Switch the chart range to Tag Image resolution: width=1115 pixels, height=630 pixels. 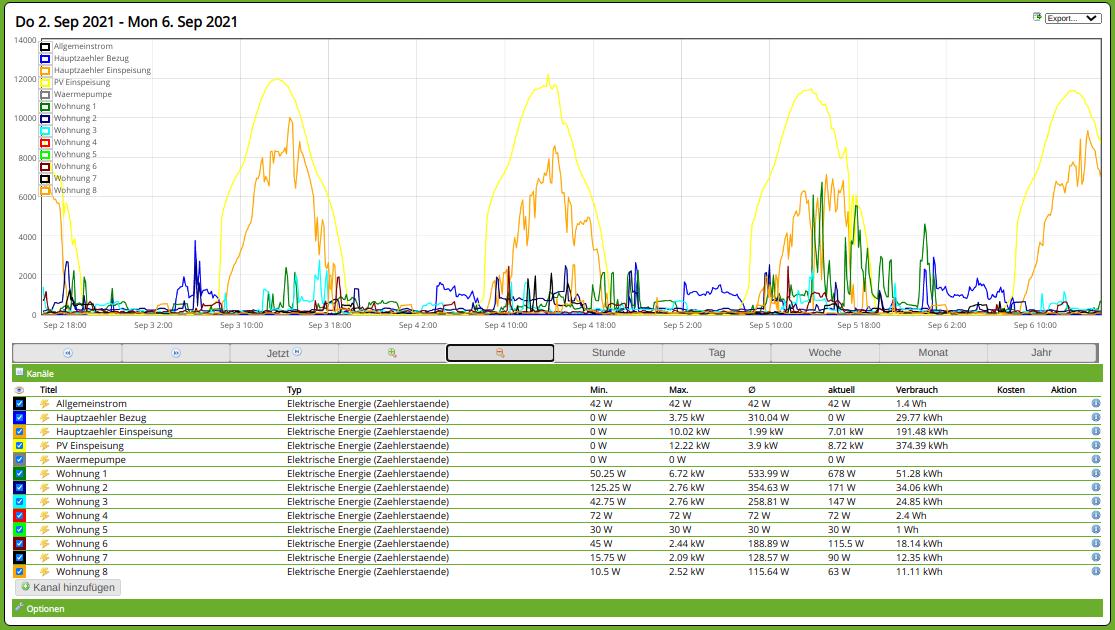coord(716,353)
